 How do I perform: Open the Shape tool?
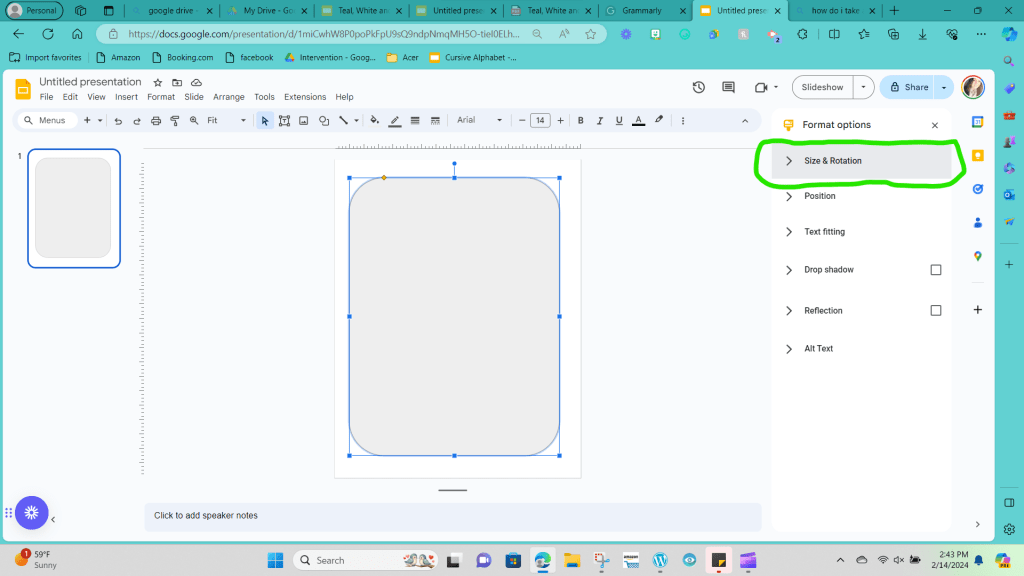pos(324,121)
